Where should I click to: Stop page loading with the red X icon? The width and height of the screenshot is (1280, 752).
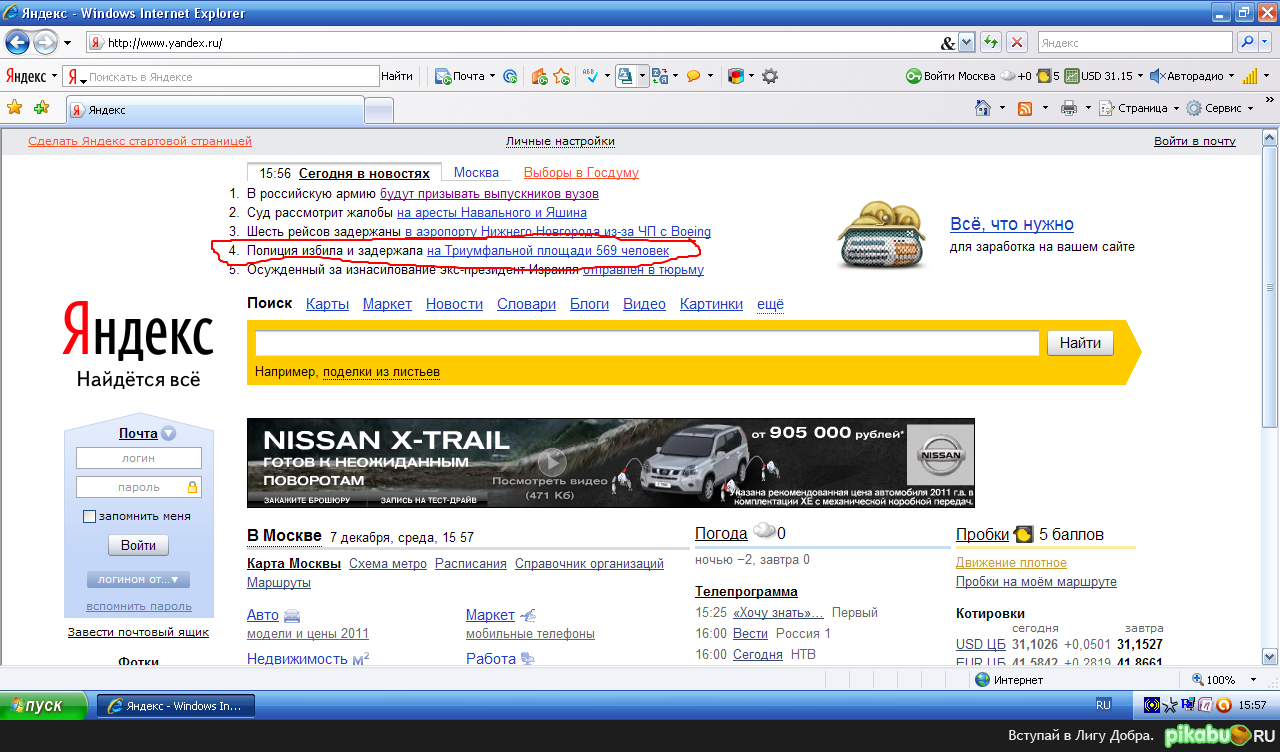pyautogui.click(x=1017, y=43)
